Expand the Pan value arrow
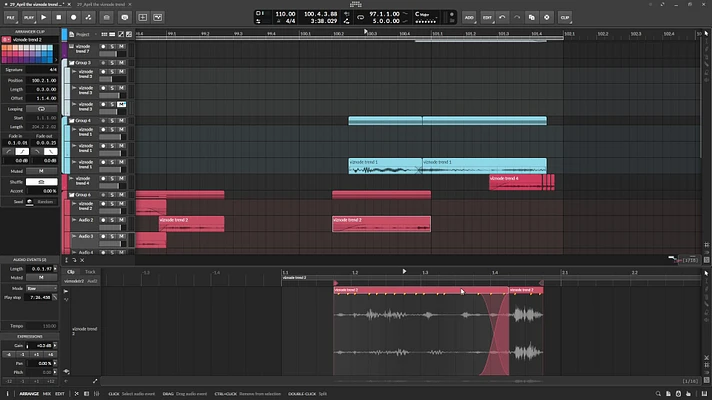712x400 pixels. tap(55, 363)
